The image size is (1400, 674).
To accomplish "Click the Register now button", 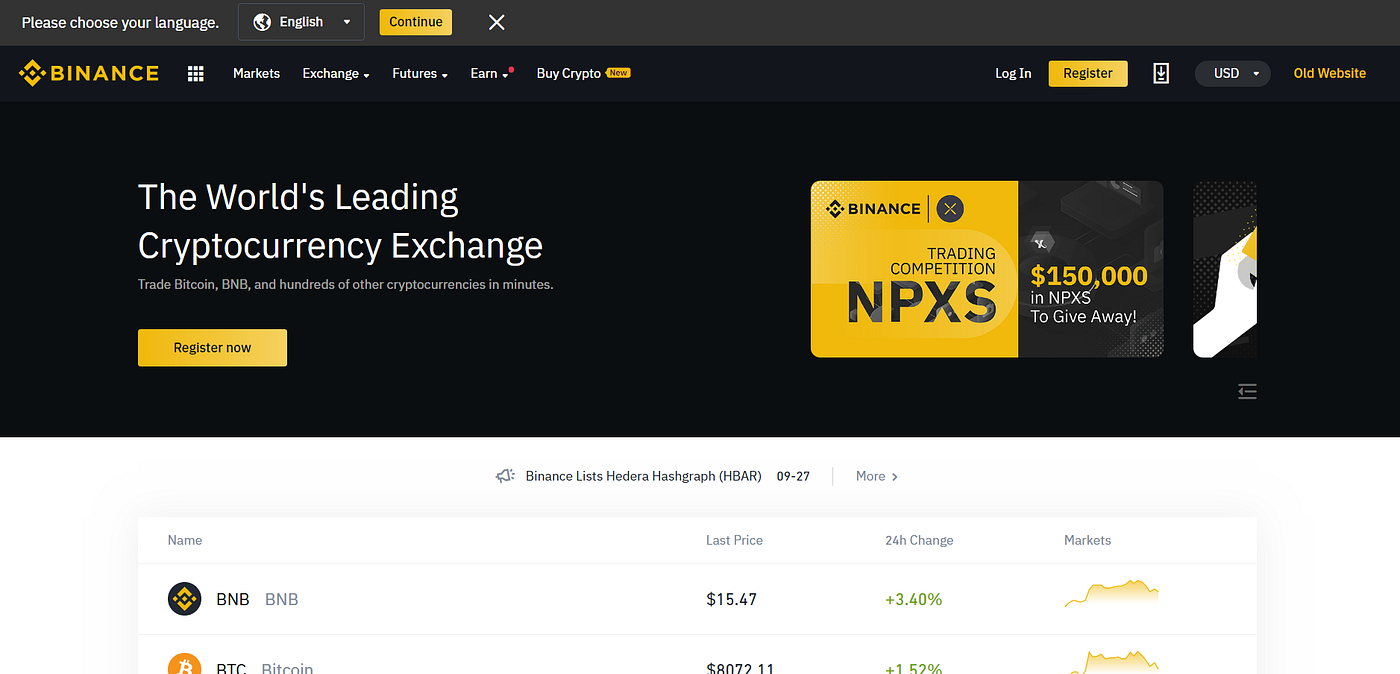I will (212, 348).
